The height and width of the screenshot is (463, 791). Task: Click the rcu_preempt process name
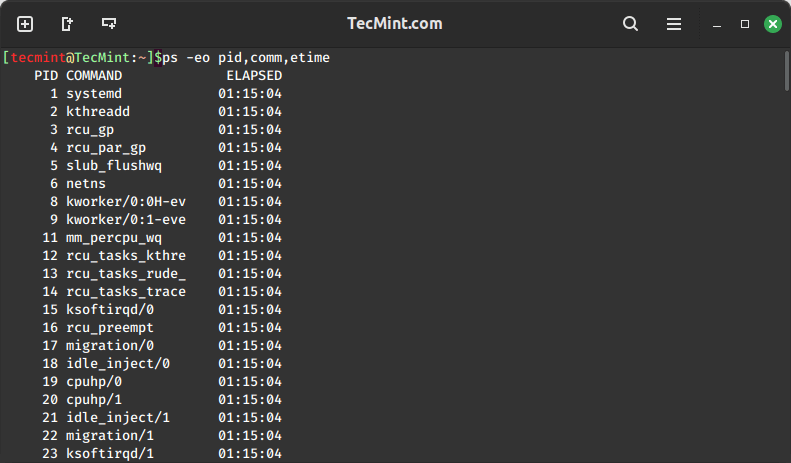[x=110, y=328]
